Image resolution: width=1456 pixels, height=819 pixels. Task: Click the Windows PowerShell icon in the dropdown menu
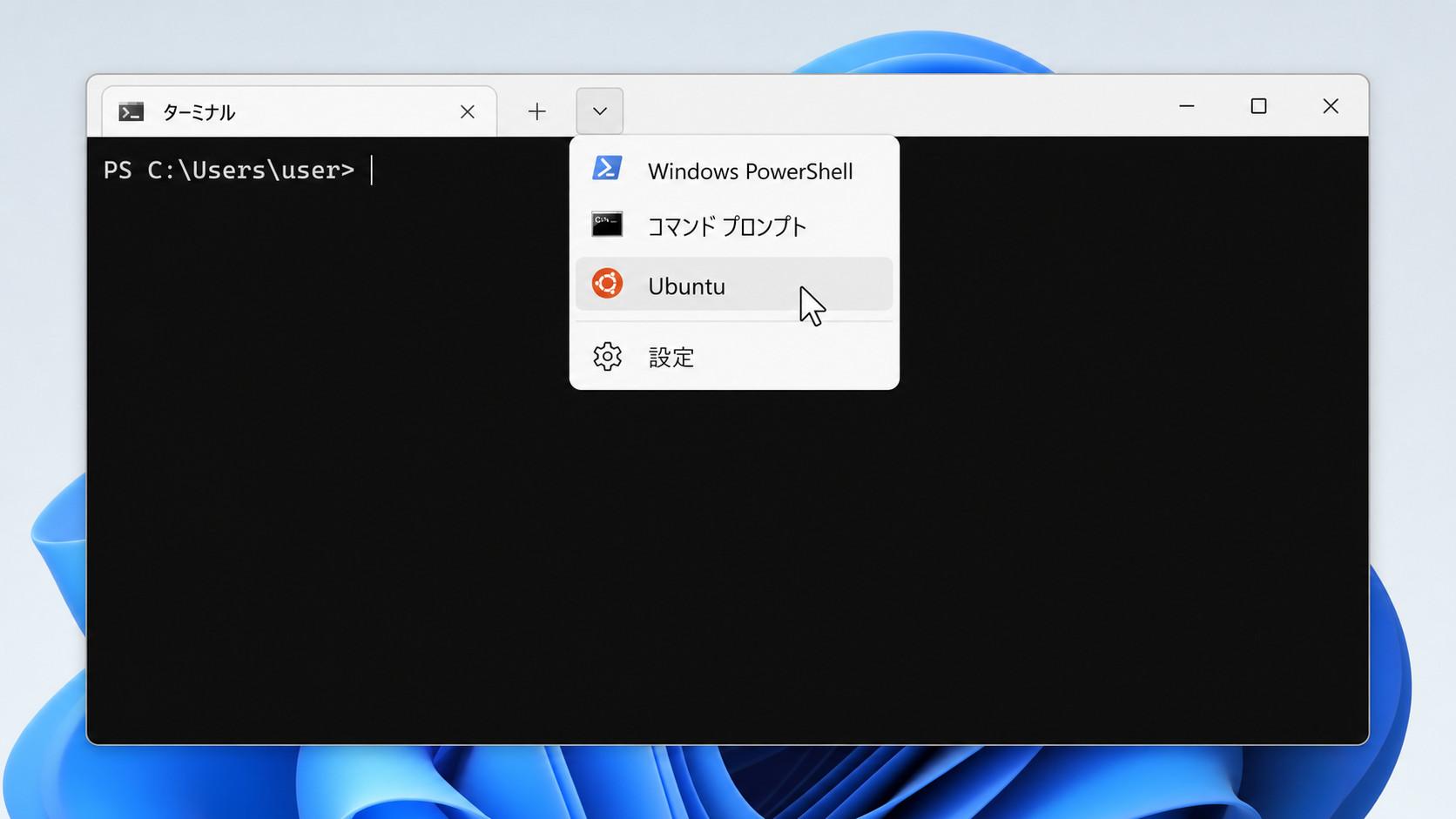click(607, 168)
